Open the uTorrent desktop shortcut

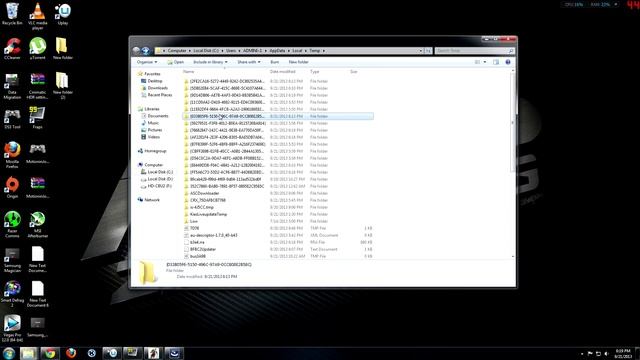38,49
